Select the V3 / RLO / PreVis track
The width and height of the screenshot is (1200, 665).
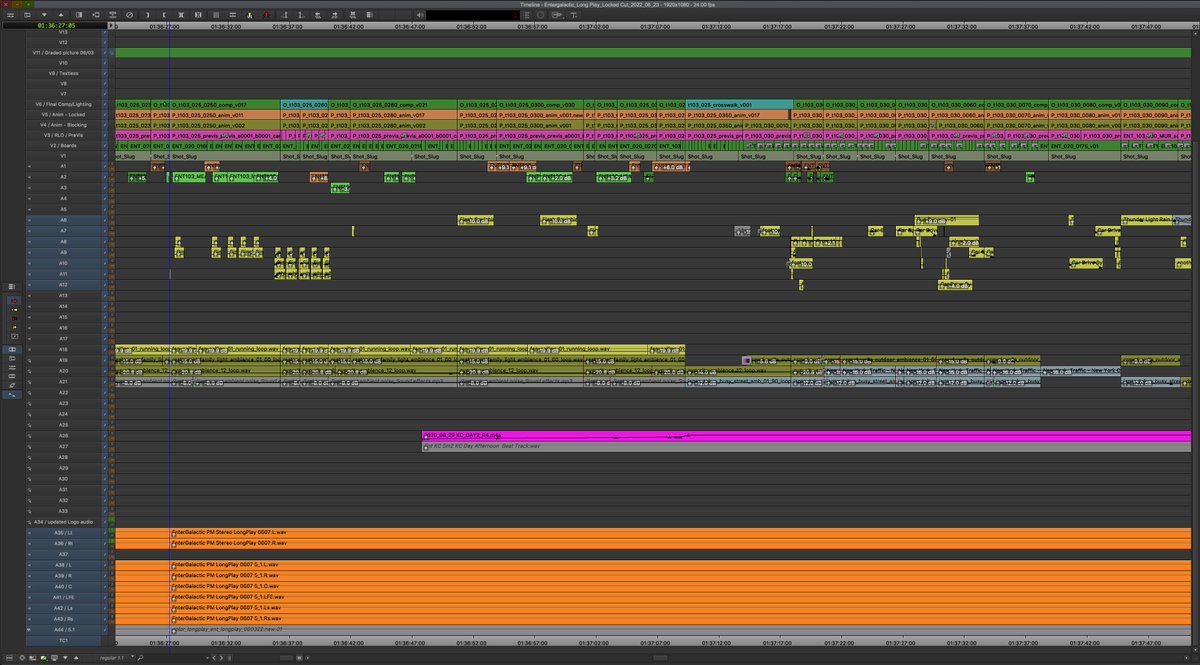pos(63,135)
